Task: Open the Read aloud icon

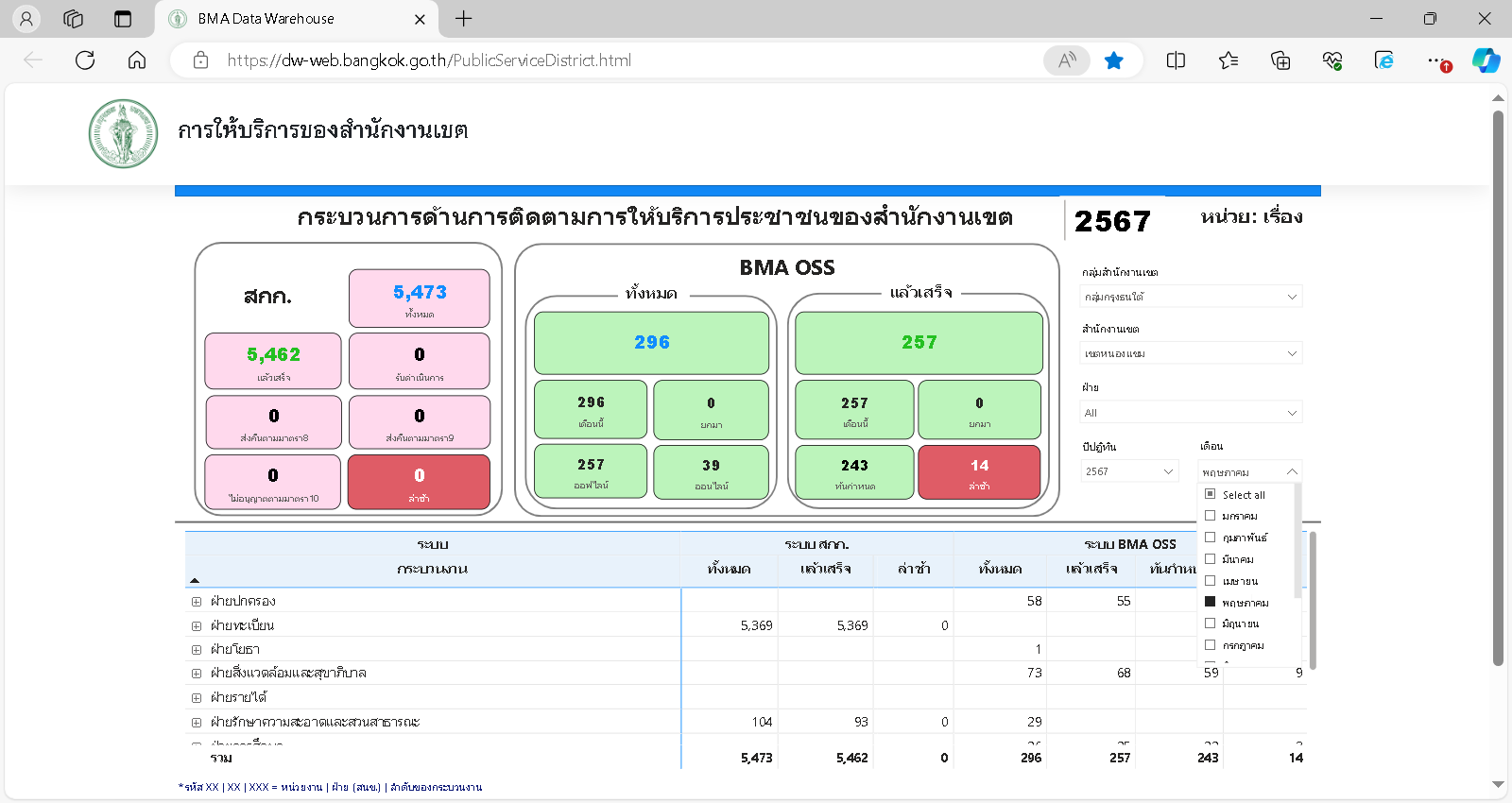Action: pos(1066,60)
